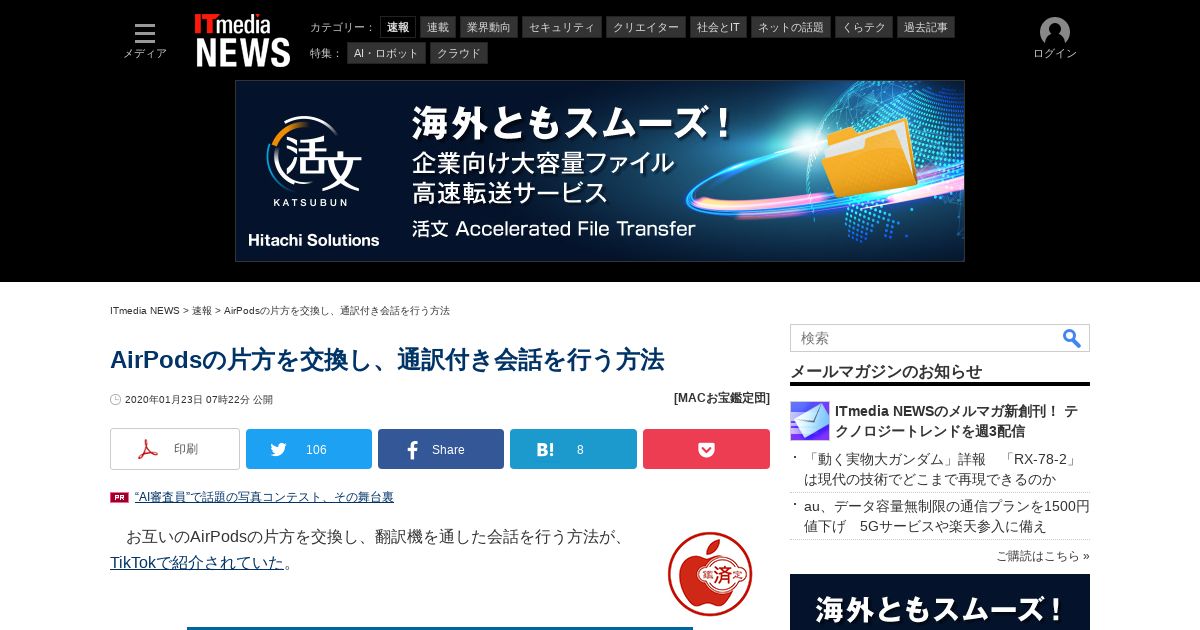Click the PDF 印刷 print button
Viewport: 1200px width, 630px height.
click(175, 449)
